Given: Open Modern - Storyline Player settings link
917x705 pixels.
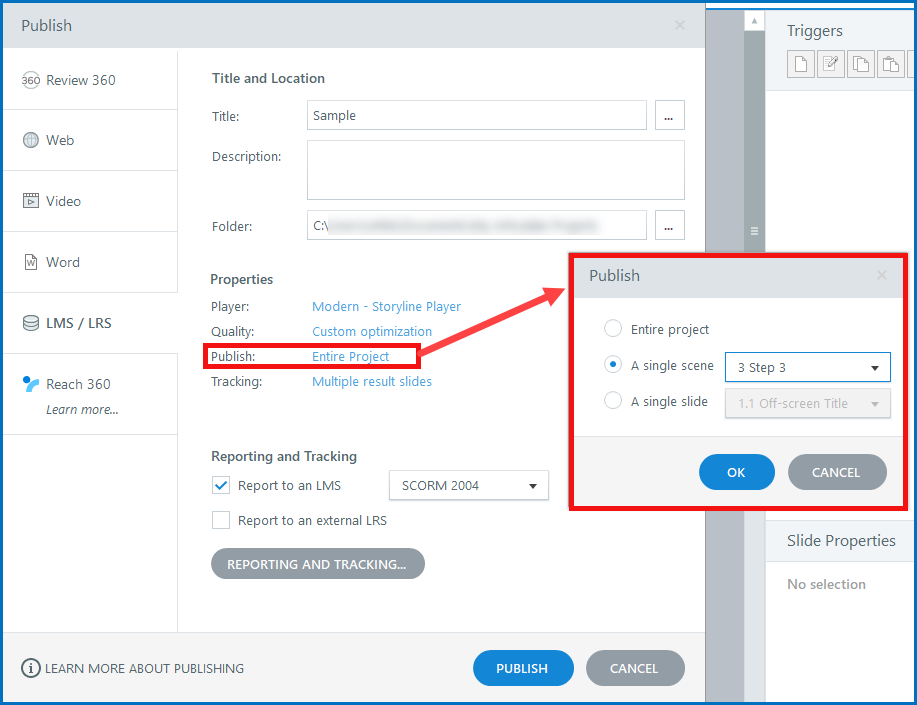Looking at the screenshot, I should (x=386, y=307).
